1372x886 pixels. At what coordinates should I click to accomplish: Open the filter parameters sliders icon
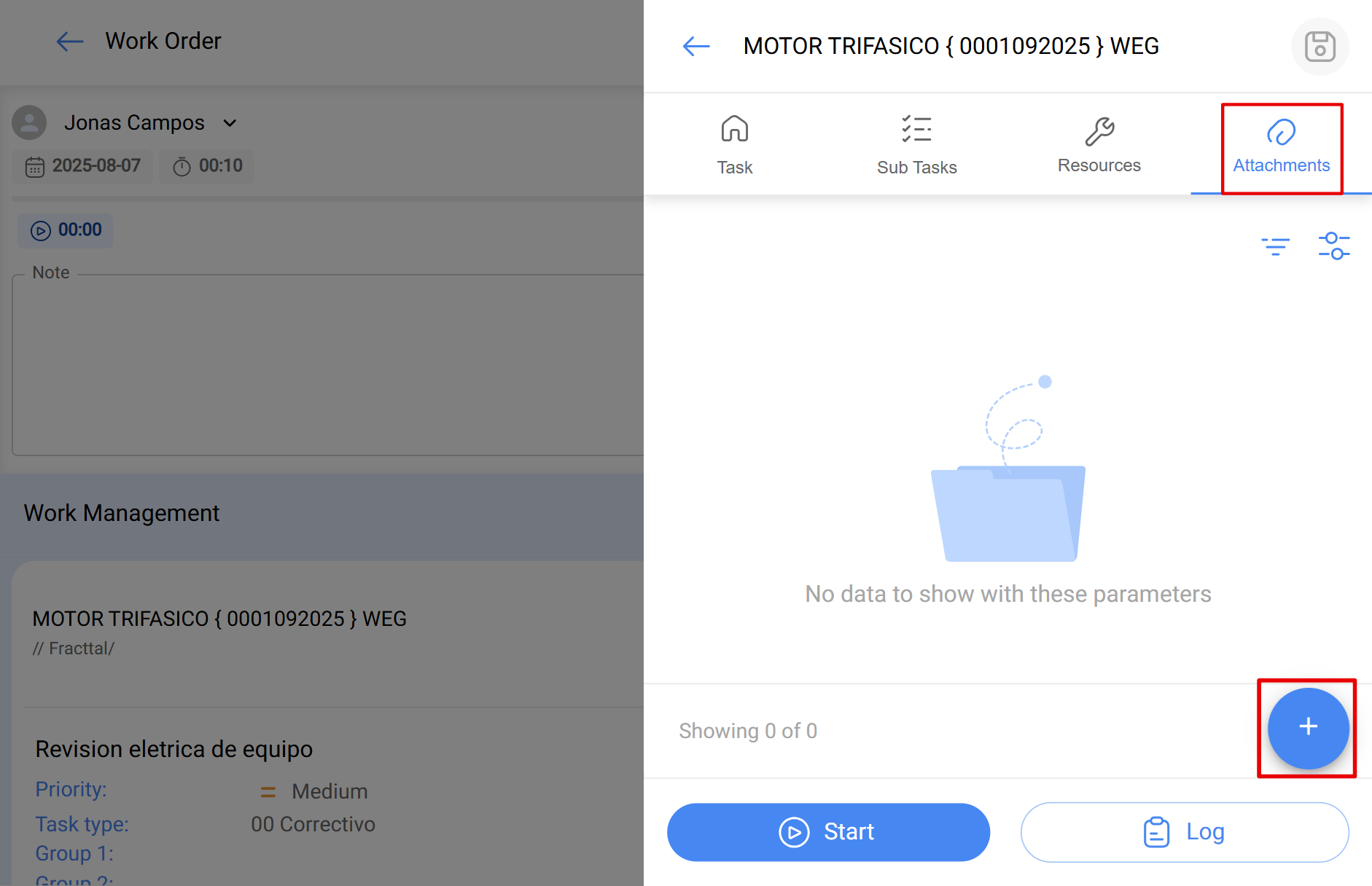pos(1335,246)
